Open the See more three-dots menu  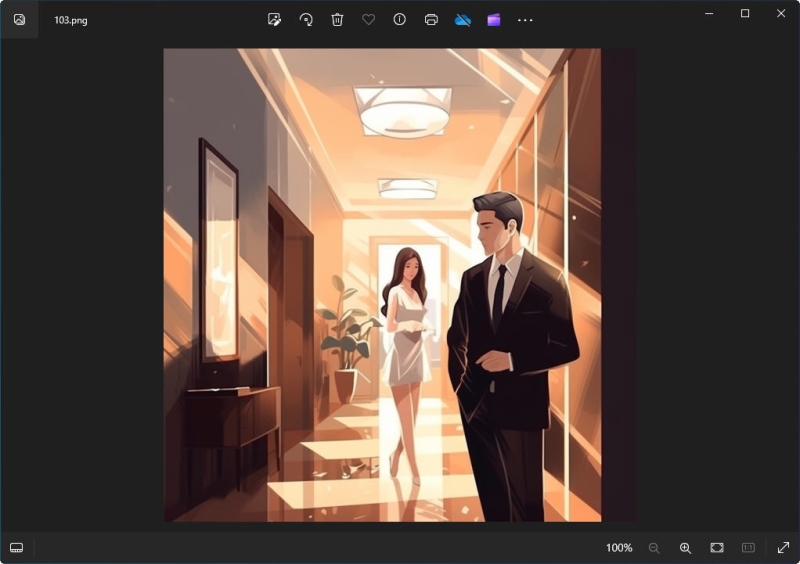525,19
